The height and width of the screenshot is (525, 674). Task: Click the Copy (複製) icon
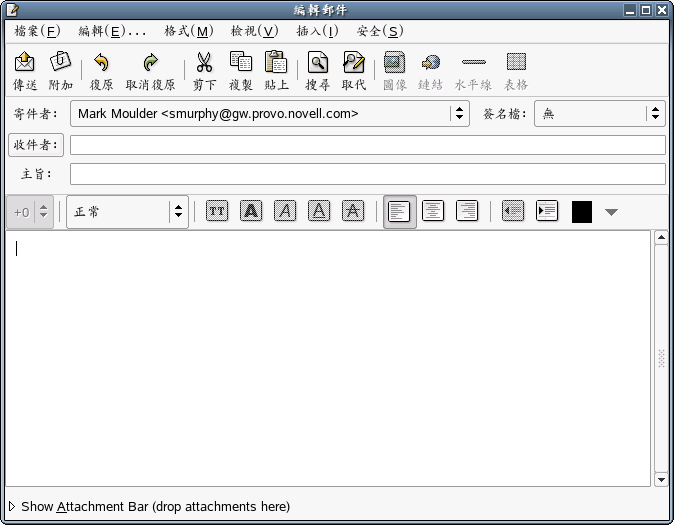point(241,61)
